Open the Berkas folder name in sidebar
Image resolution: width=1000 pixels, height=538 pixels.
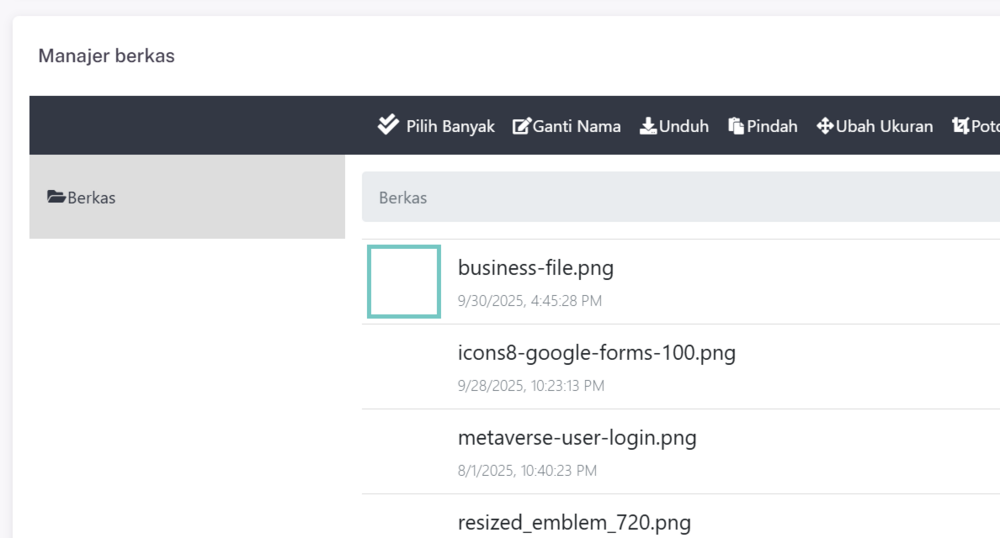(x=92, y=198)
